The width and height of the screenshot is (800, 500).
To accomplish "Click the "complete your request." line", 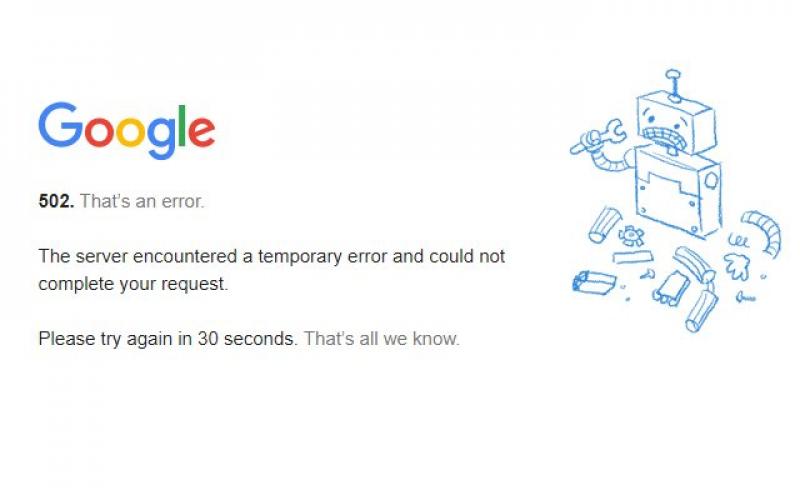I will tap(133, 284).
